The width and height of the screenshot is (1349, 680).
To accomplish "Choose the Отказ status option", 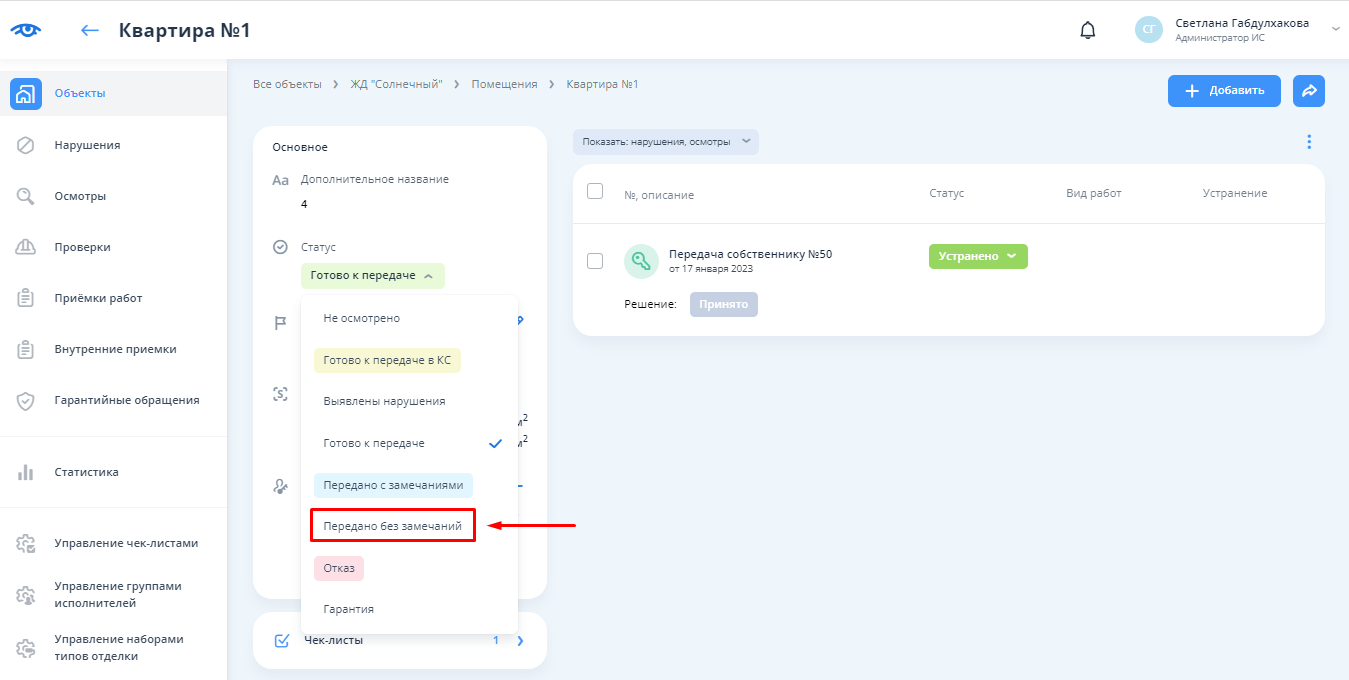I will click(x=339, y=568).
